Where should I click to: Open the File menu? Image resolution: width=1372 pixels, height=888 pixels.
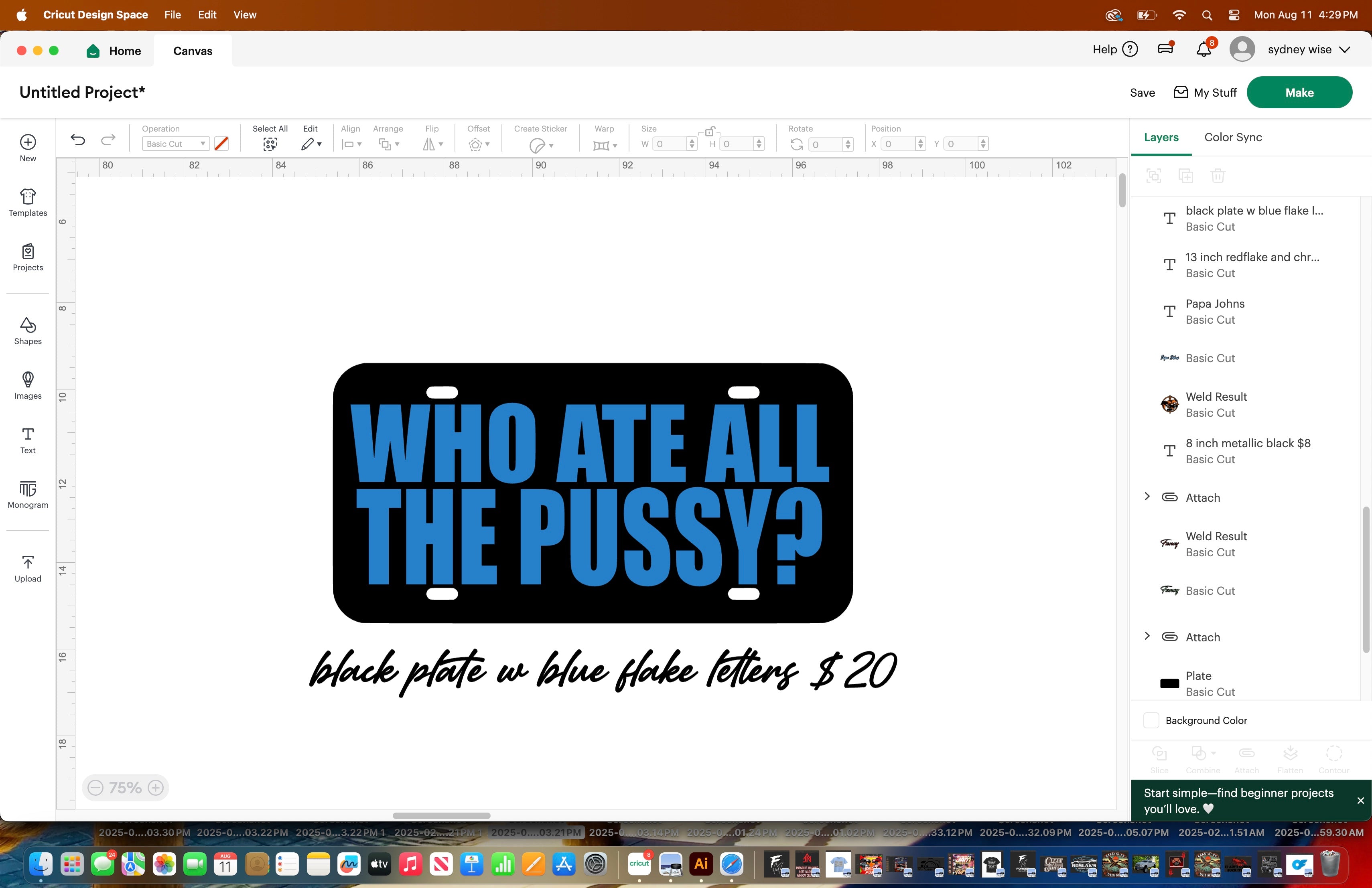tap(173, 15)
